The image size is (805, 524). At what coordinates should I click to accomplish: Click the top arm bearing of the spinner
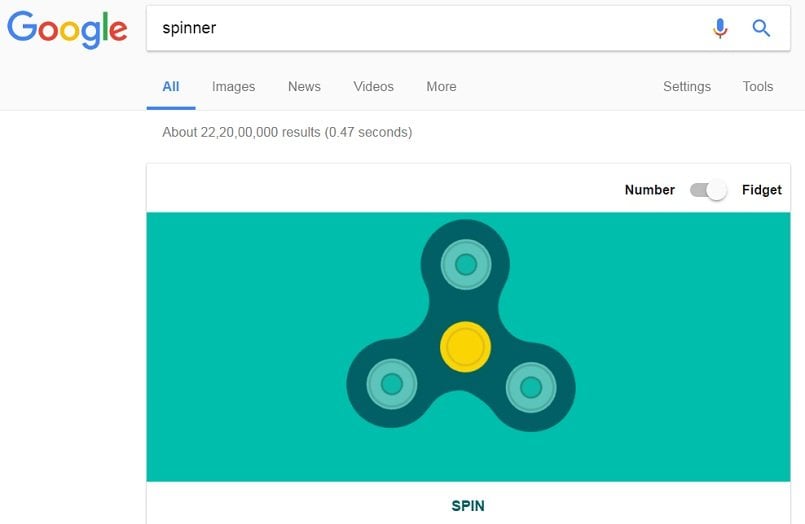[x=466, y=265]
